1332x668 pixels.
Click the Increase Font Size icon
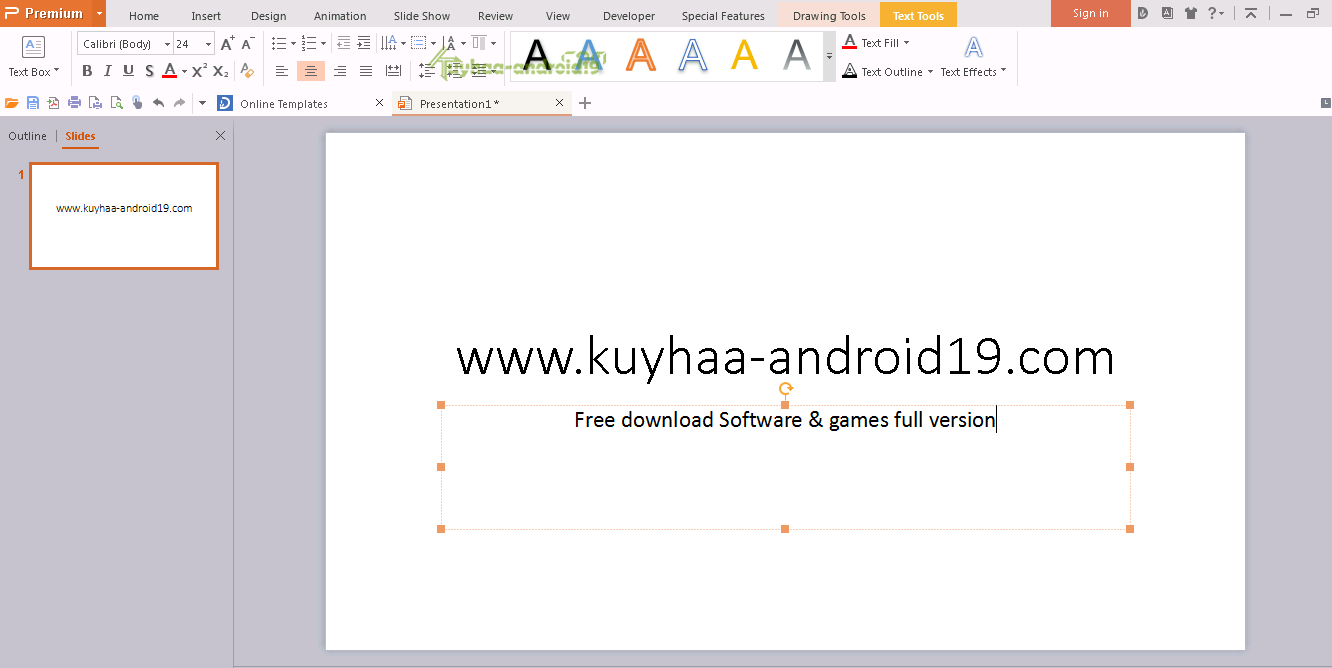(x=228, y=43)
